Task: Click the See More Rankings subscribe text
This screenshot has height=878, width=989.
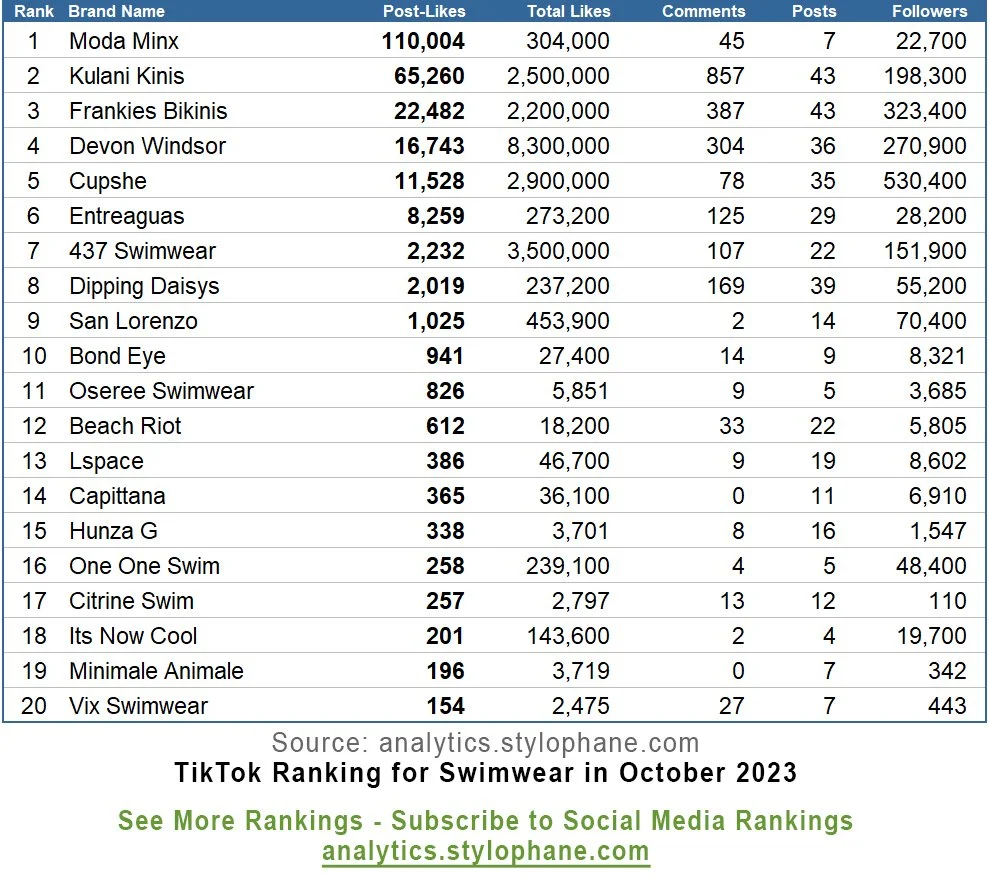Action: pyautogui.click(x=486, y=821)
